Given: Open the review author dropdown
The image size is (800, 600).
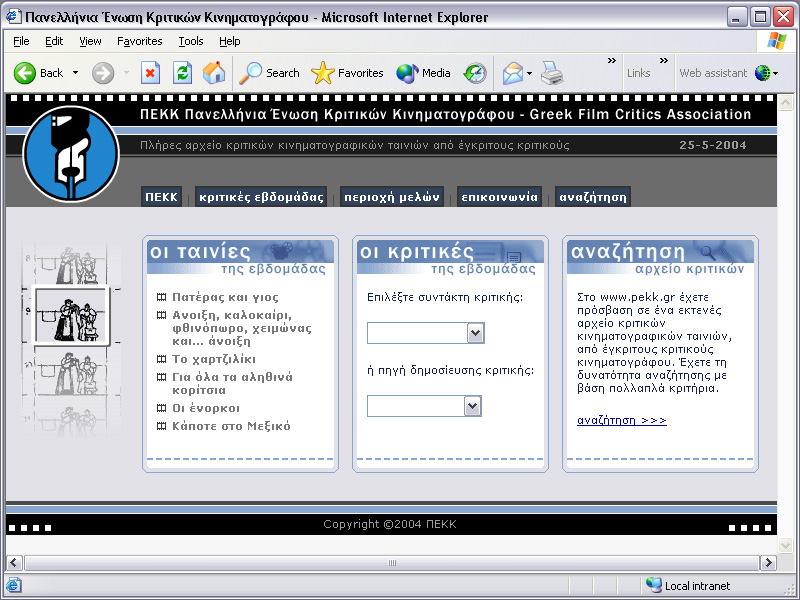Looking at the screenshot, I should click(x=426, y=333).
